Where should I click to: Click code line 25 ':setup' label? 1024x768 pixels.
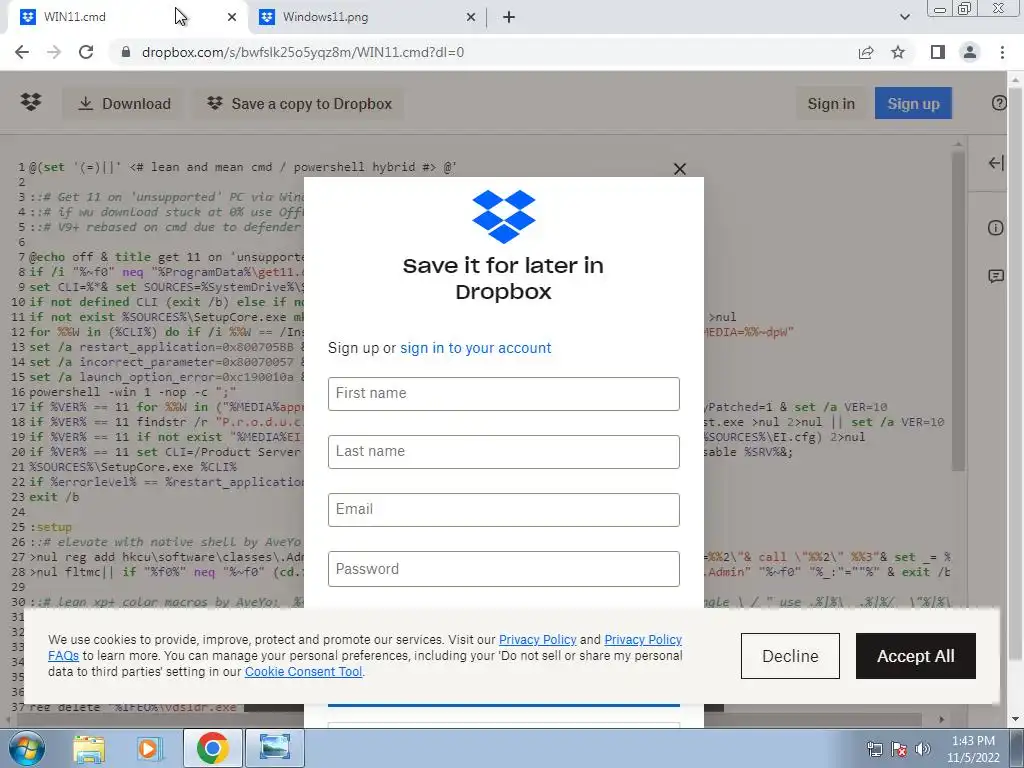pyautogui.click(x=51, y=527)
